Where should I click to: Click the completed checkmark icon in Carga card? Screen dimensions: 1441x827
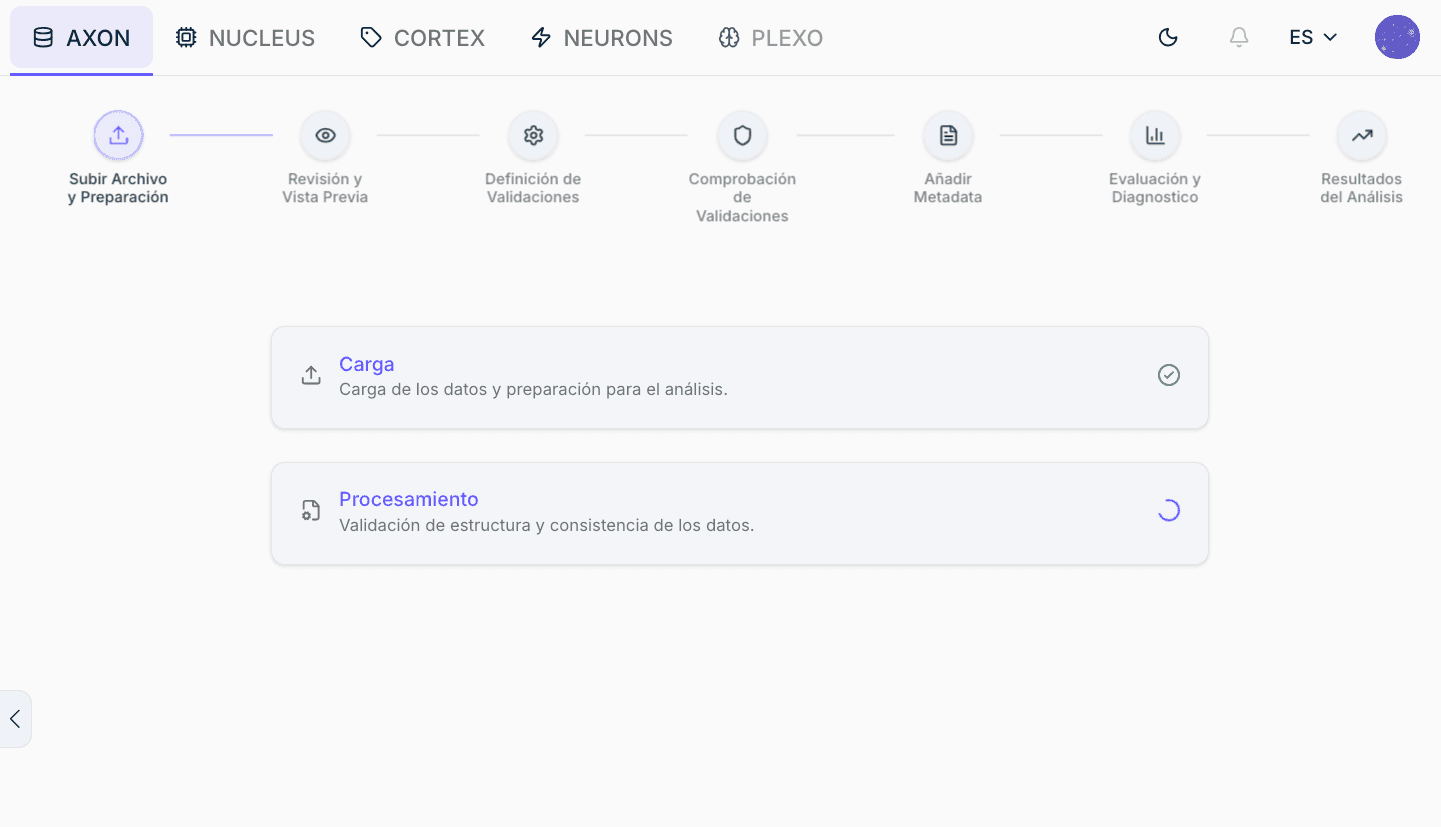click(x=1169, y=375)
